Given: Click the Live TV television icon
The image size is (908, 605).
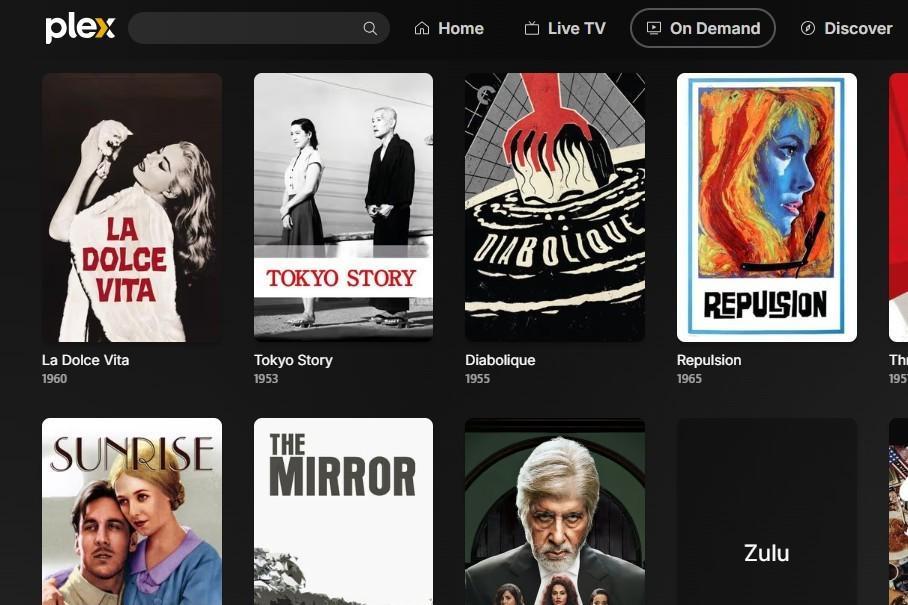Looking at the screenshot, I should tap(532, 28).
